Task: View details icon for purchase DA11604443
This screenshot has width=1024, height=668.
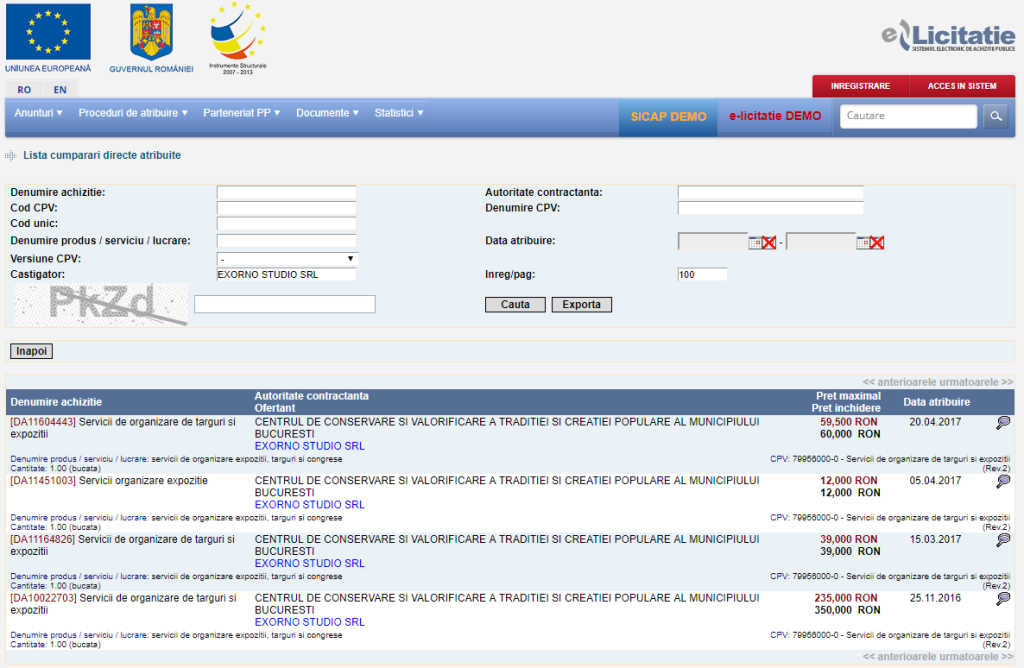Action: (x=1003, y=423)
